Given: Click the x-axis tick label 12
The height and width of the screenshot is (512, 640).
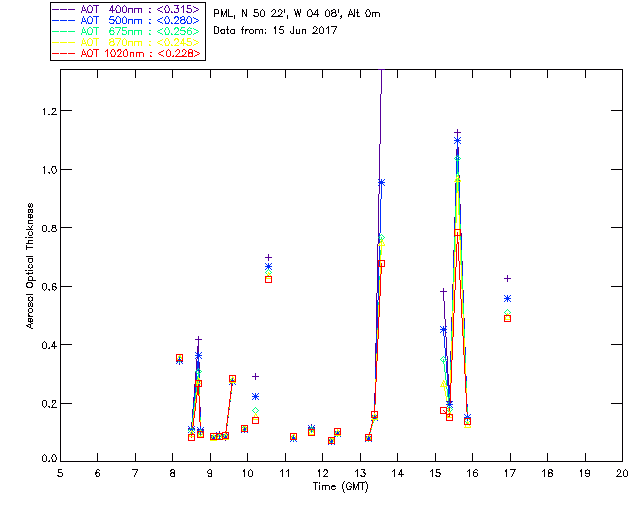Looking at the screenshot, I should pos(322,473).
